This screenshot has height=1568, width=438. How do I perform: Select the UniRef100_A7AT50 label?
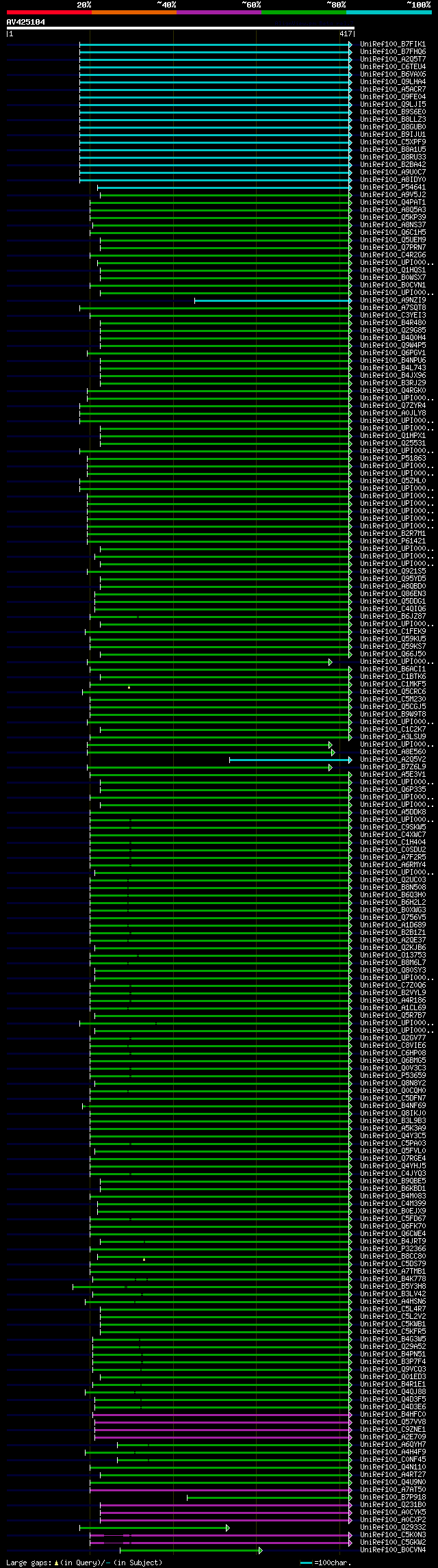[393, 1490]
